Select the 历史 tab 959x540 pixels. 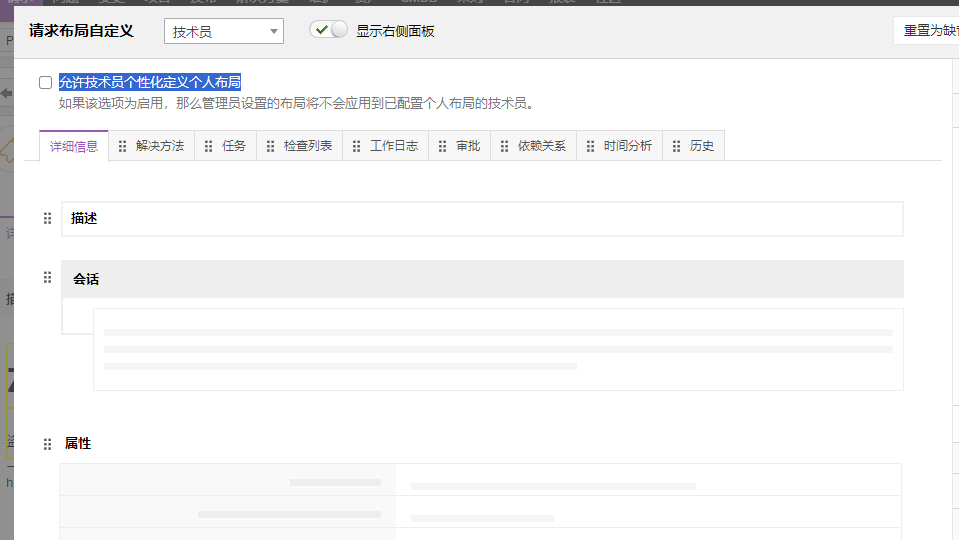coord(701,146)
